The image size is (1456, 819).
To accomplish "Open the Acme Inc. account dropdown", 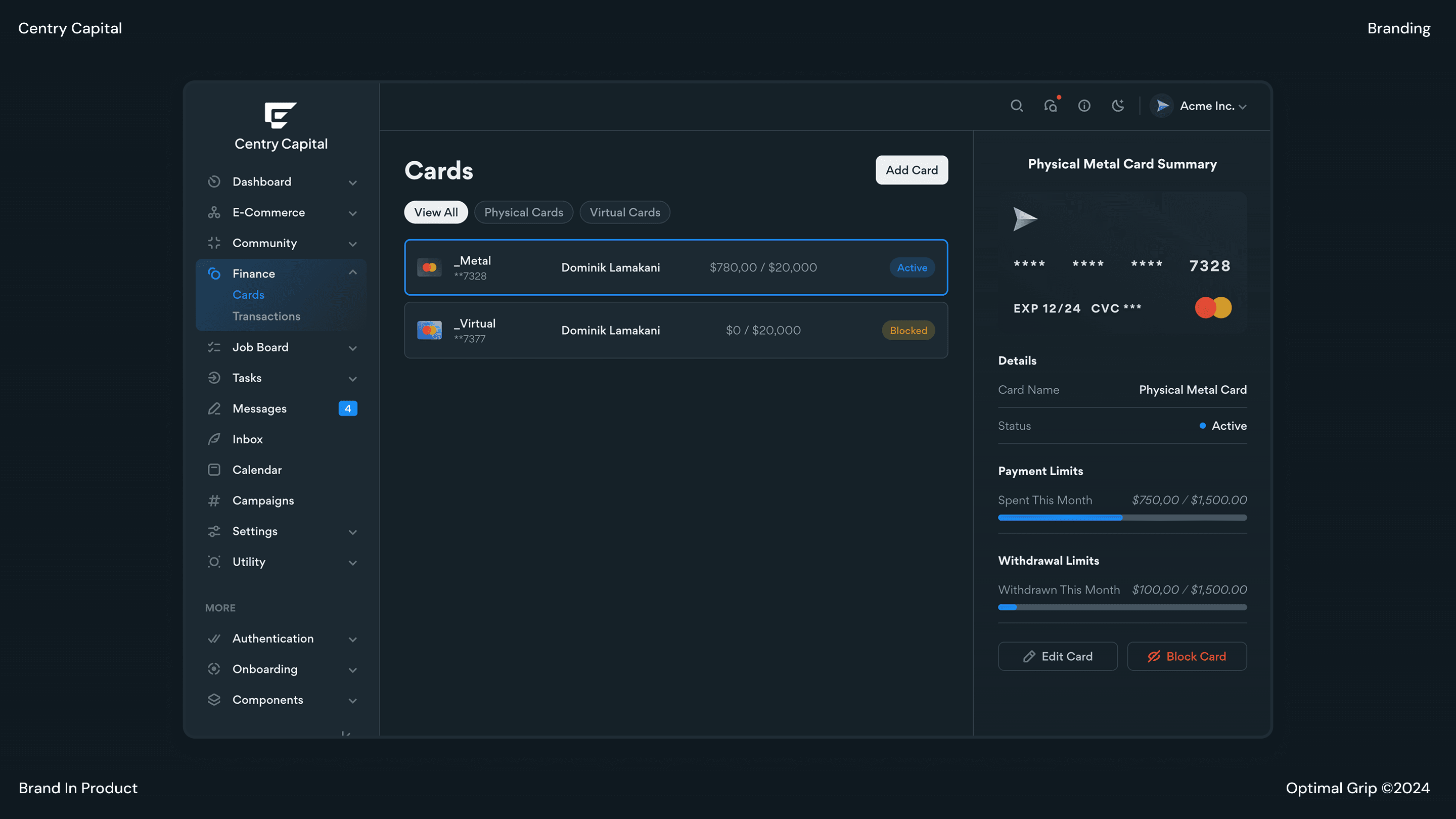I will tap(1206, 106).
